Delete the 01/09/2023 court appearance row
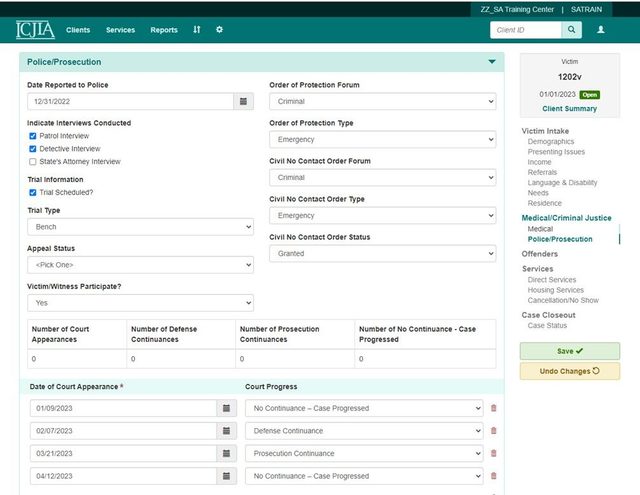The image size is (640, 495). click(493, 408)
